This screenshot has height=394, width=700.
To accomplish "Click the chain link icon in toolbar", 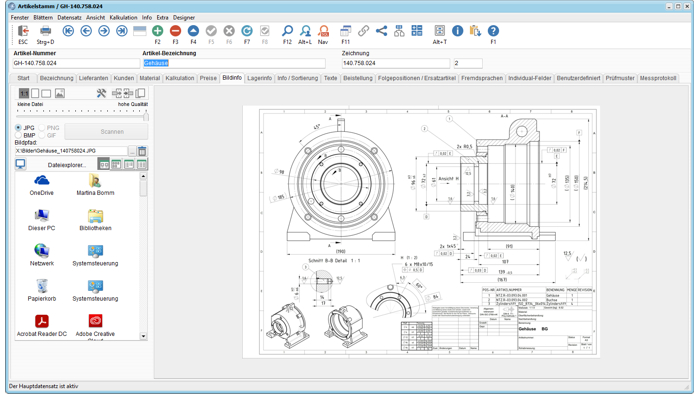I will [363, 31].
